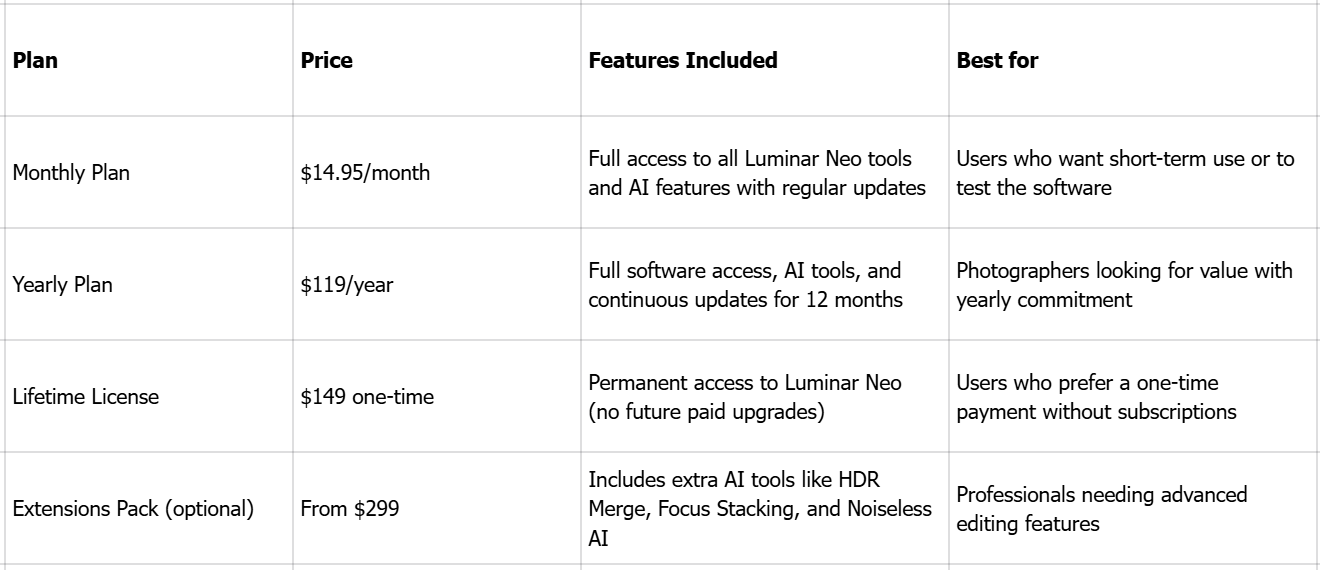The image size is (1320, 570).
Task: Select the Price header cell
Action: pos(326,61)
